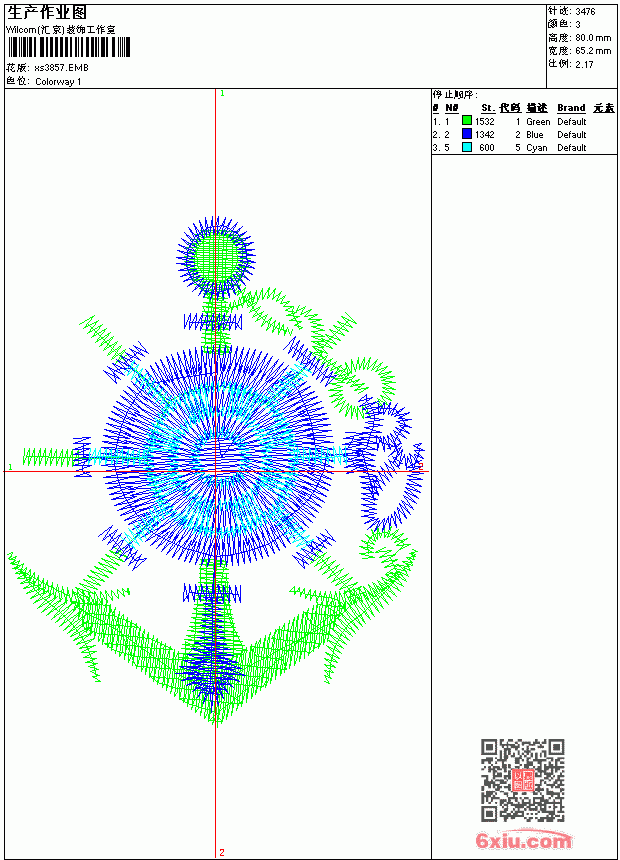Select the blue thread color swatch
Viewport: 620px width, 860px height.
pos(466,134)
